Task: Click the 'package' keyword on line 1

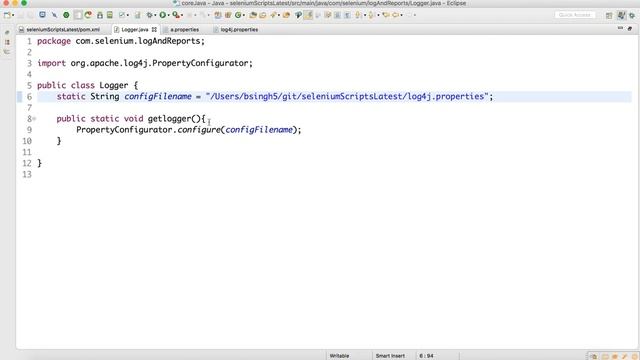Action: point(54,41)
